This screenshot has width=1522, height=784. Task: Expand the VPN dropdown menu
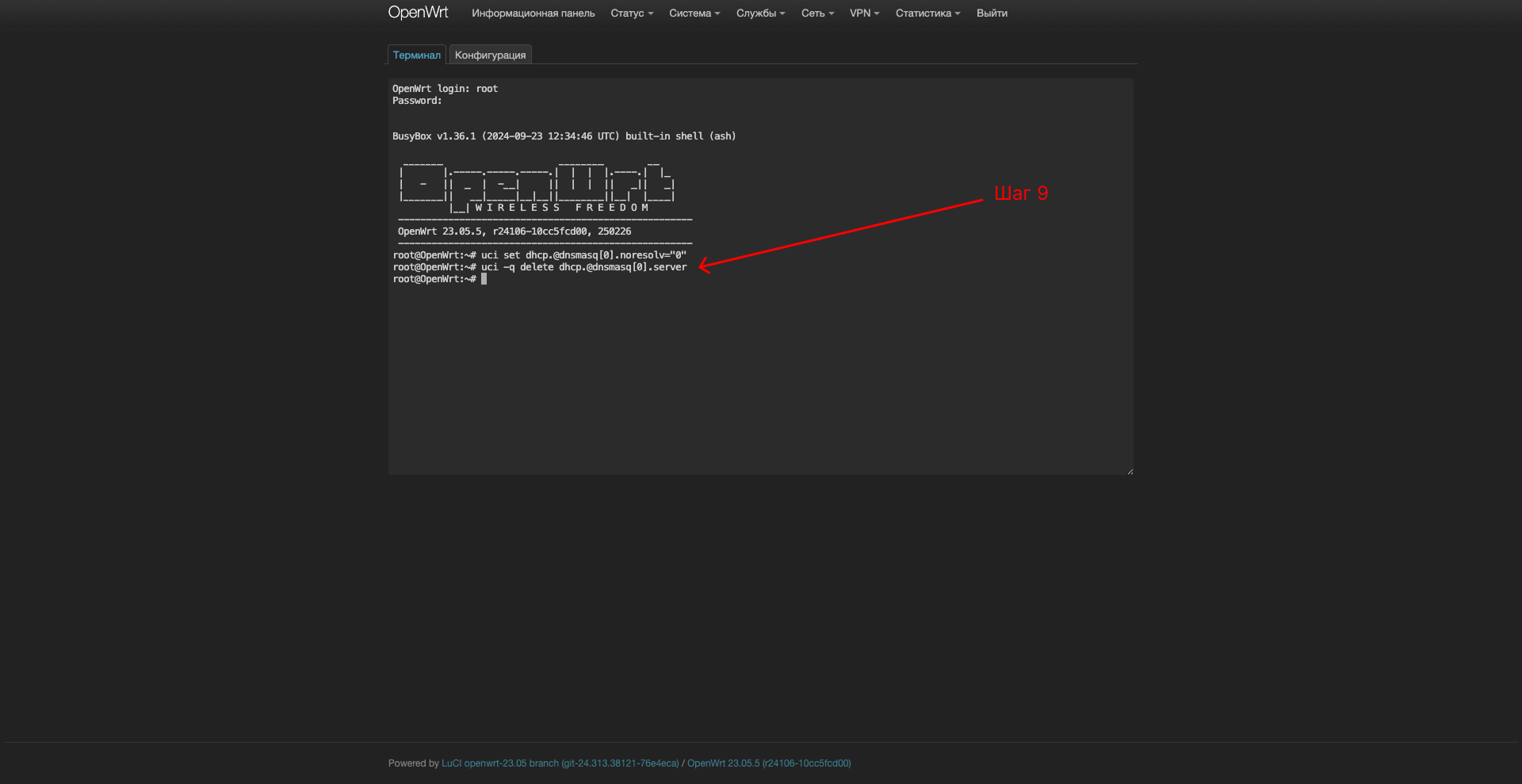(x=864, y=13)
